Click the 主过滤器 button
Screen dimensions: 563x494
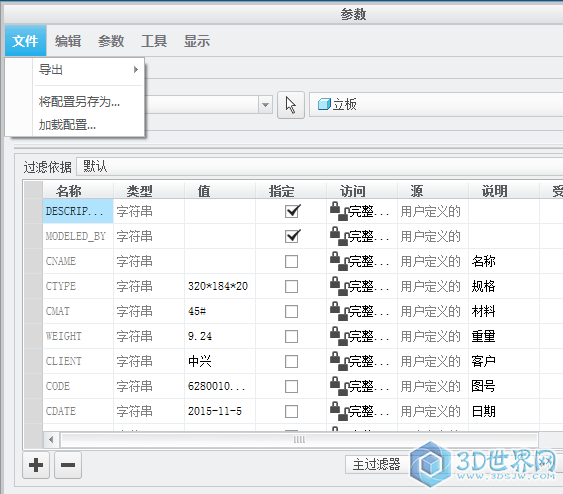click(377, 465)
